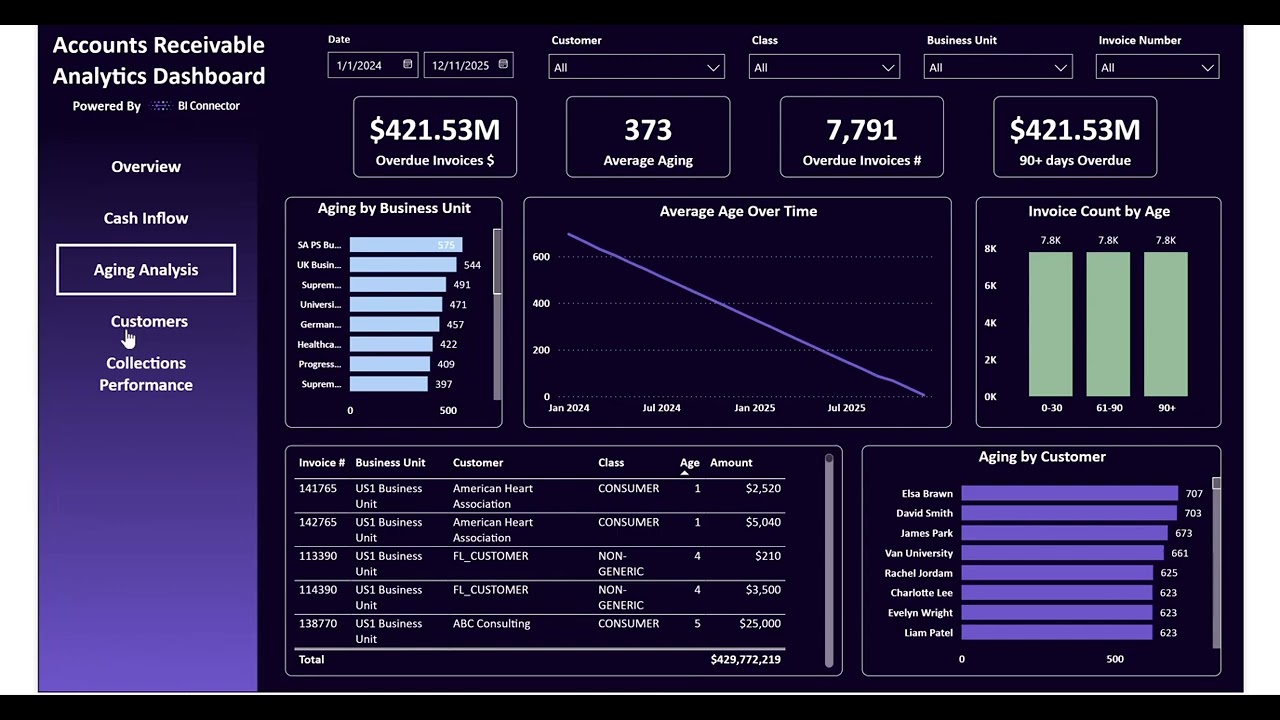Select invoice 113390 cell
Image resolution: width=1280 pixels, height=720 pixels.
pyautogui.click(x=318, y=556)
